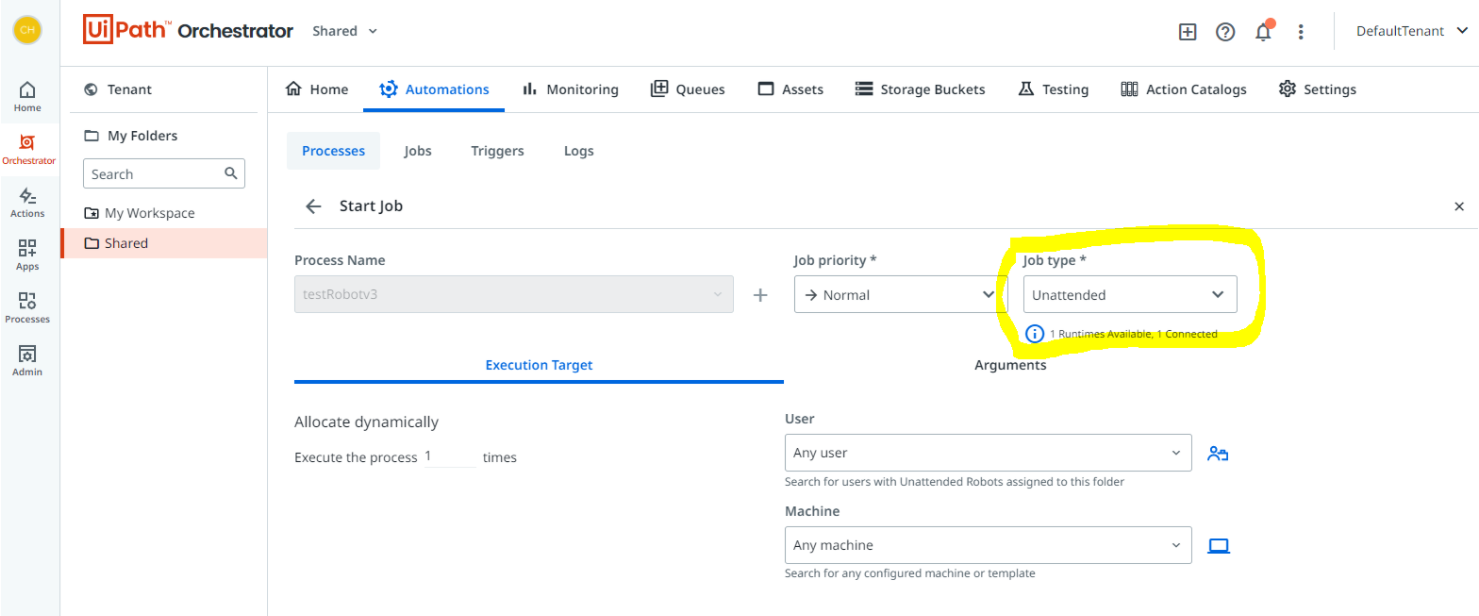Select My Workspace folder

coord(149,213)
